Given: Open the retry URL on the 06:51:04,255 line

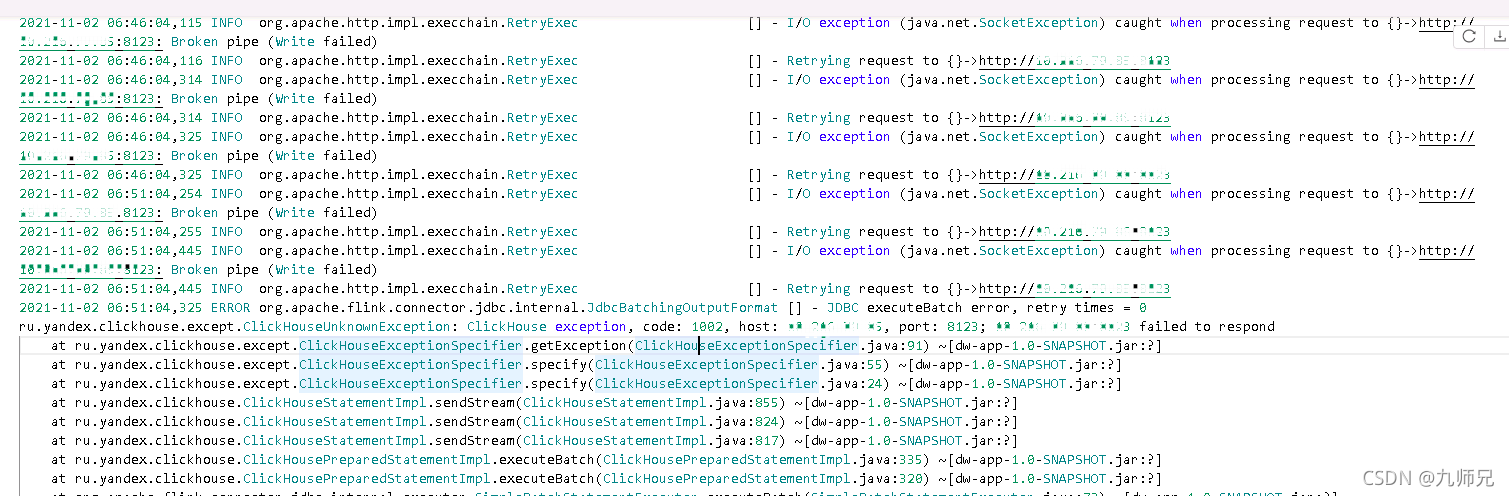Looking at the screenshot, I should click(x=1074, y=232).
